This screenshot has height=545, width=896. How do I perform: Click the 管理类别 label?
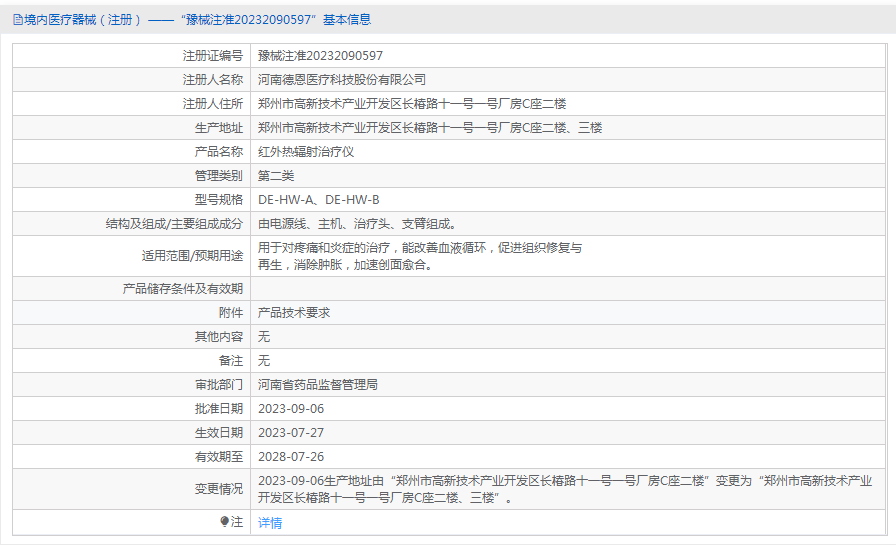click(219, 176)
